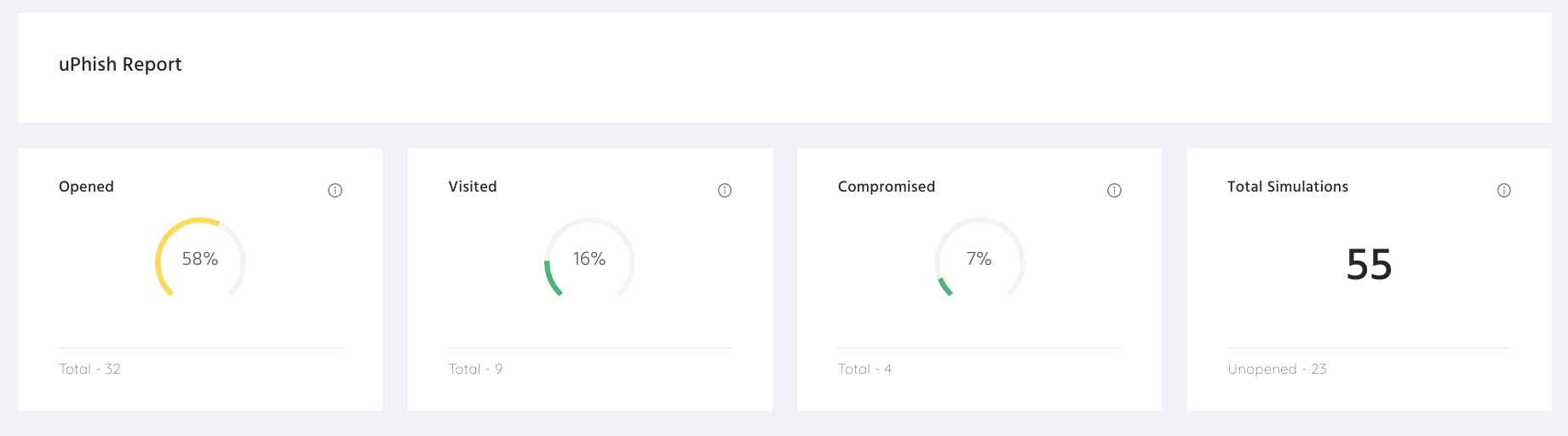Click the Opened card heading
Image resolution: width=1568 pixels, height=436 pixels.
86,186
